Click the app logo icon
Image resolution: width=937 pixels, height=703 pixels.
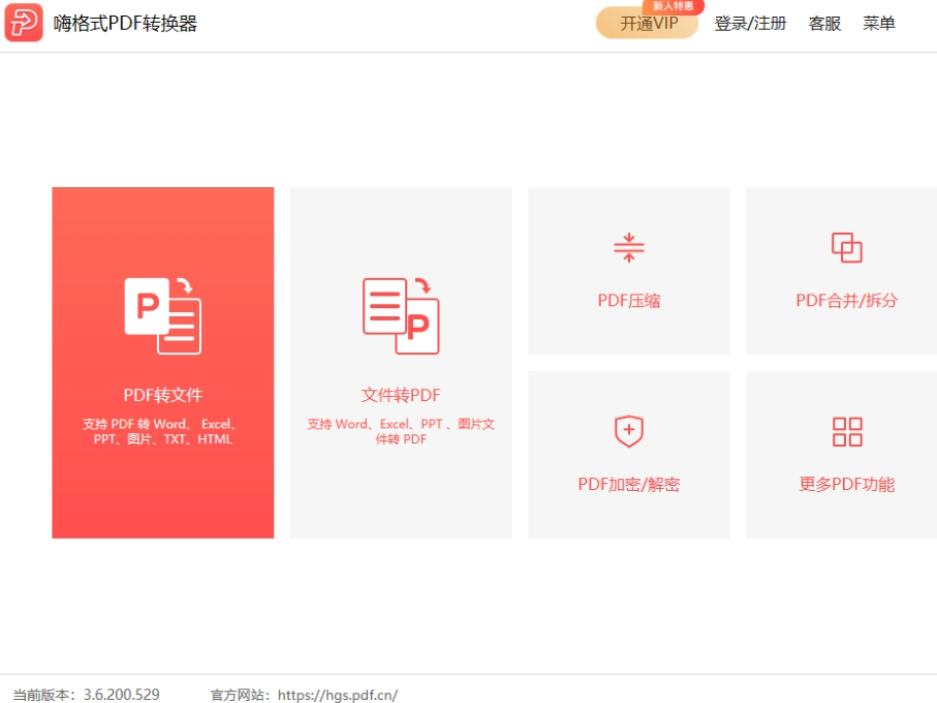(x=24, y=23)
